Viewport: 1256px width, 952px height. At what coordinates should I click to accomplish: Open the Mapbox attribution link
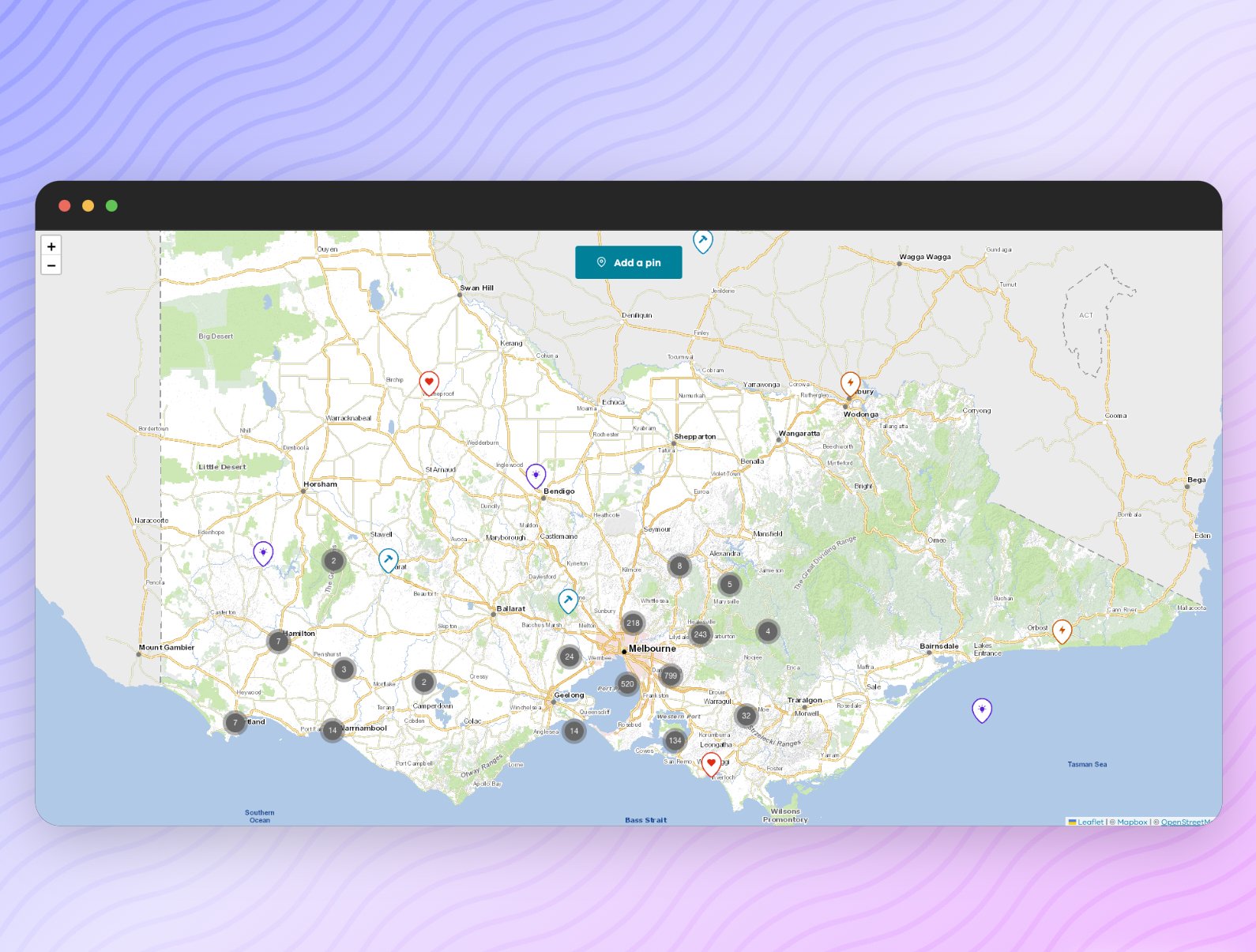(1131, 822)
